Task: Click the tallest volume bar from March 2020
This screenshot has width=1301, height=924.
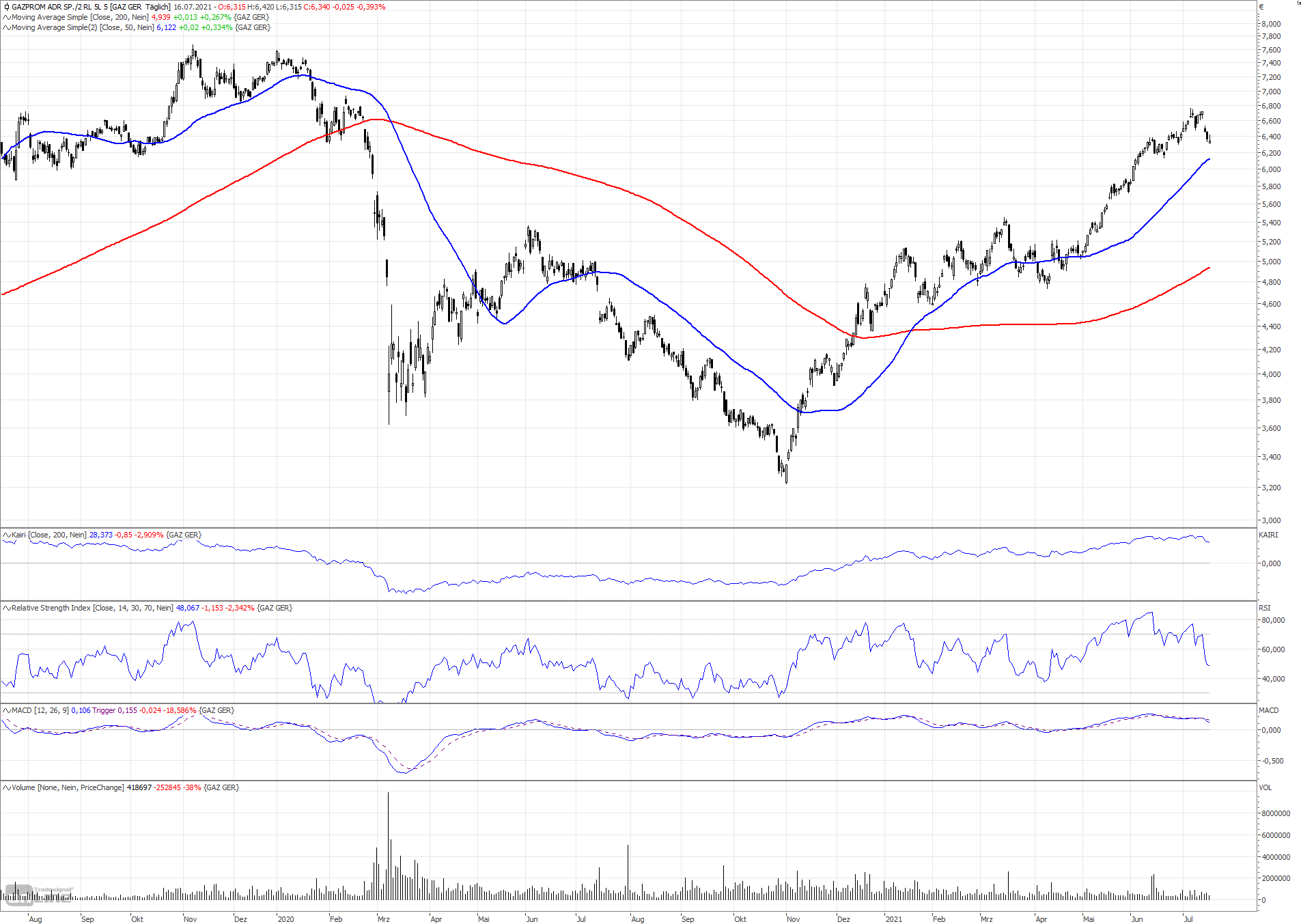Action: pos(388,846)
